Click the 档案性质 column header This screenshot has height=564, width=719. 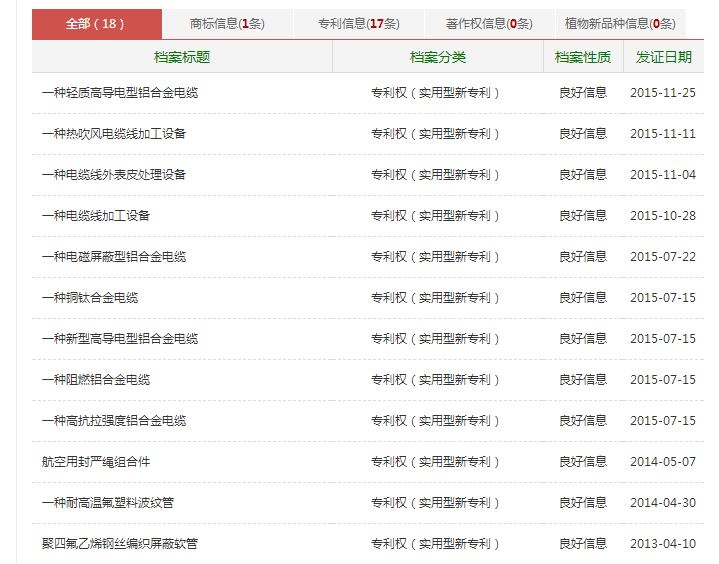[583, 57]
